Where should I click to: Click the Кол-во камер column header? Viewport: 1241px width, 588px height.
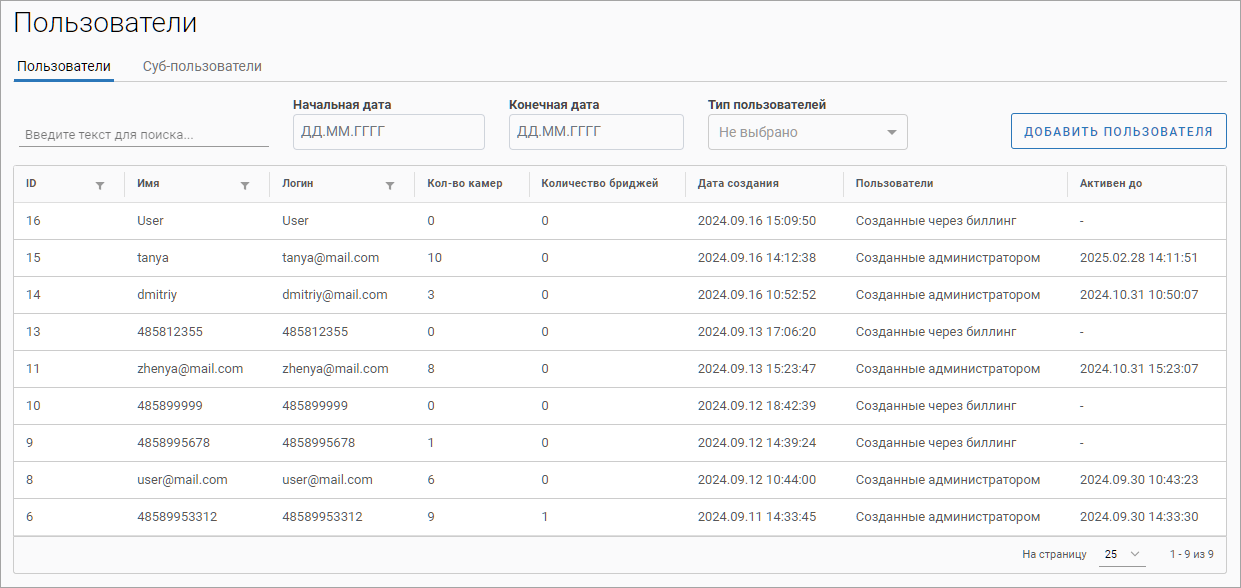coord(464,184)
